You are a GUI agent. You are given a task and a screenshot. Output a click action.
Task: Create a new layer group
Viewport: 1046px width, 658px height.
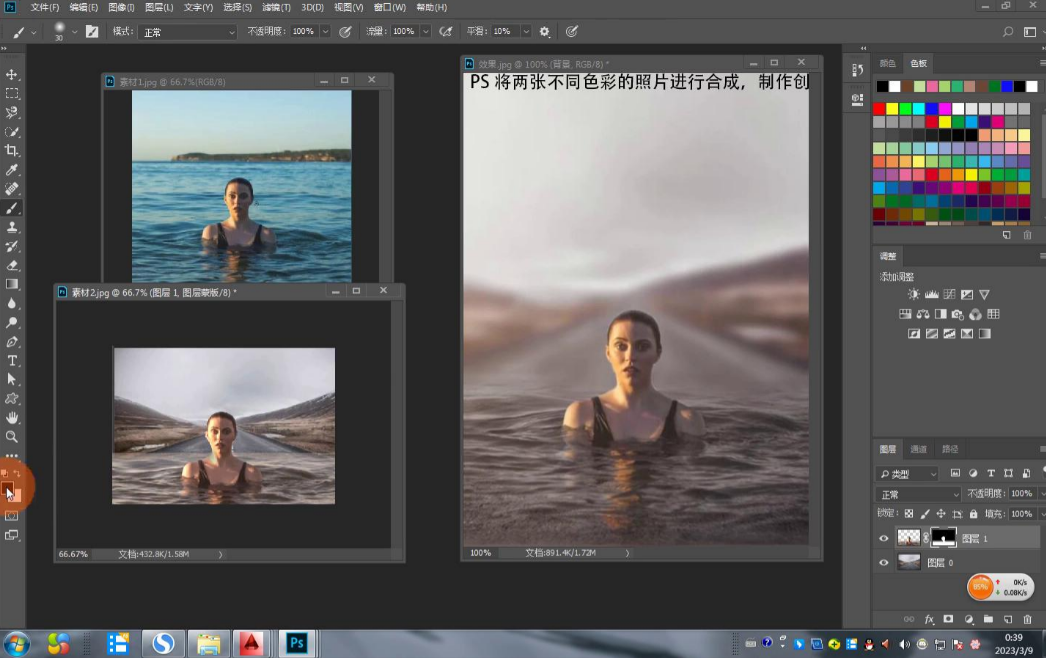pyautogui.click(x=988, y=619)
